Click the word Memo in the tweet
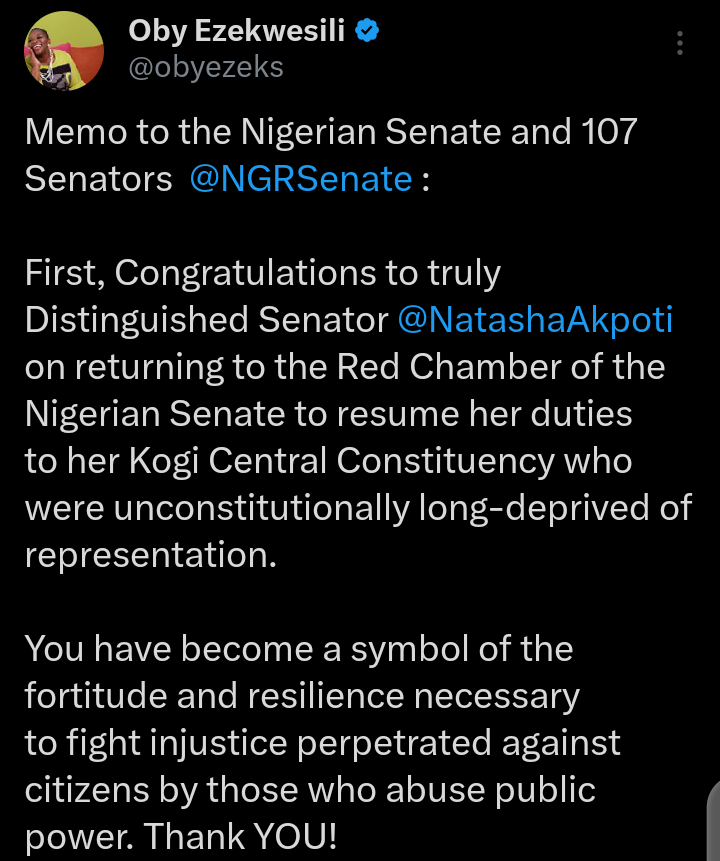This screenshot has width=720, height=861. 74,131
